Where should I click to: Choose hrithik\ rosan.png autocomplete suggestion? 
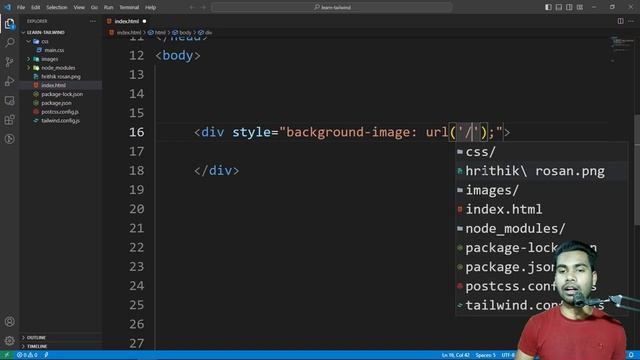pyautogui.click(x=542, y=171)
